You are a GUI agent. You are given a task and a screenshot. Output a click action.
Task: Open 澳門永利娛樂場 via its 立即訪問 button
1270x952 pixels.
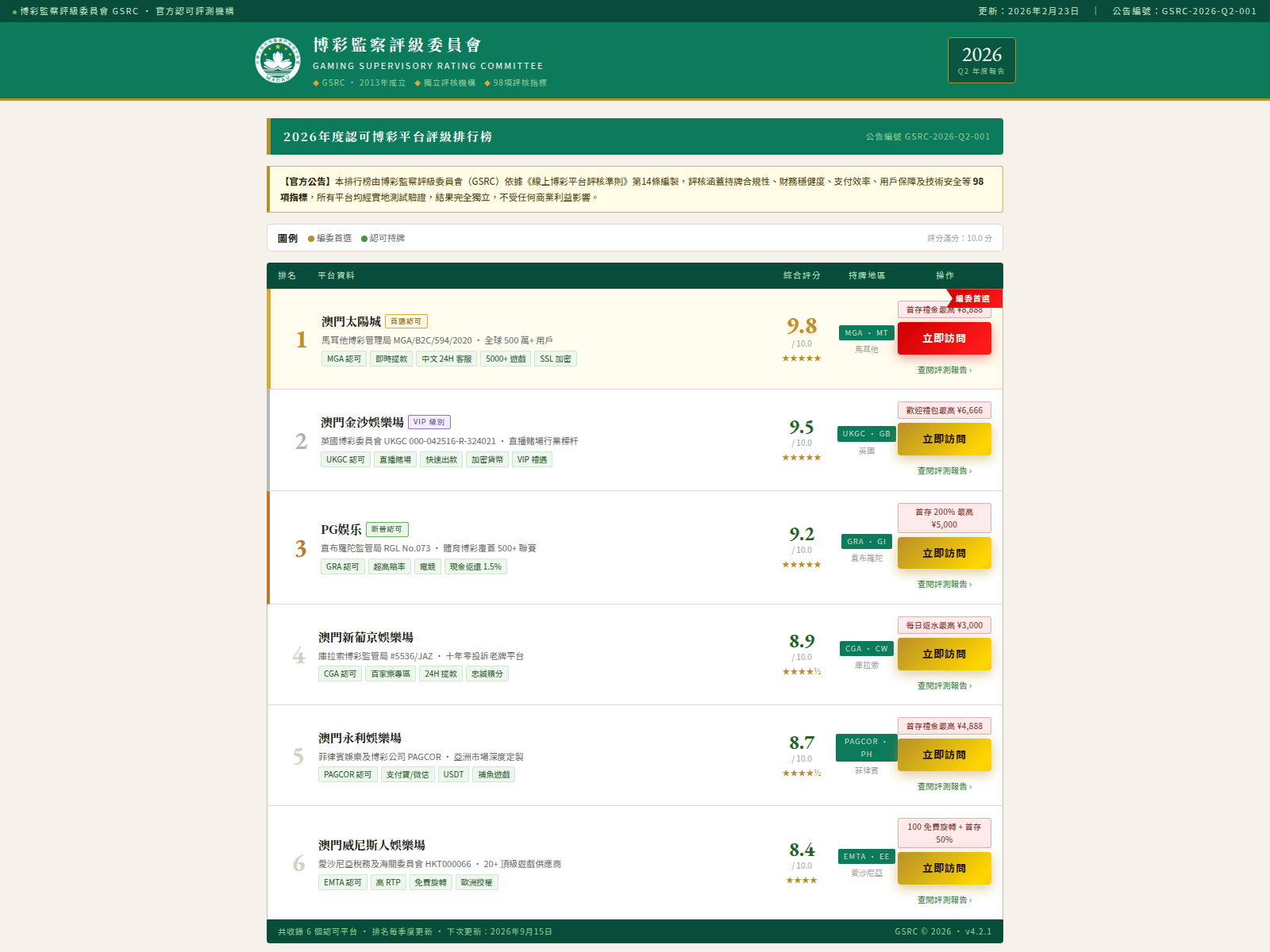pyautogui.click(x=944, y=755)
